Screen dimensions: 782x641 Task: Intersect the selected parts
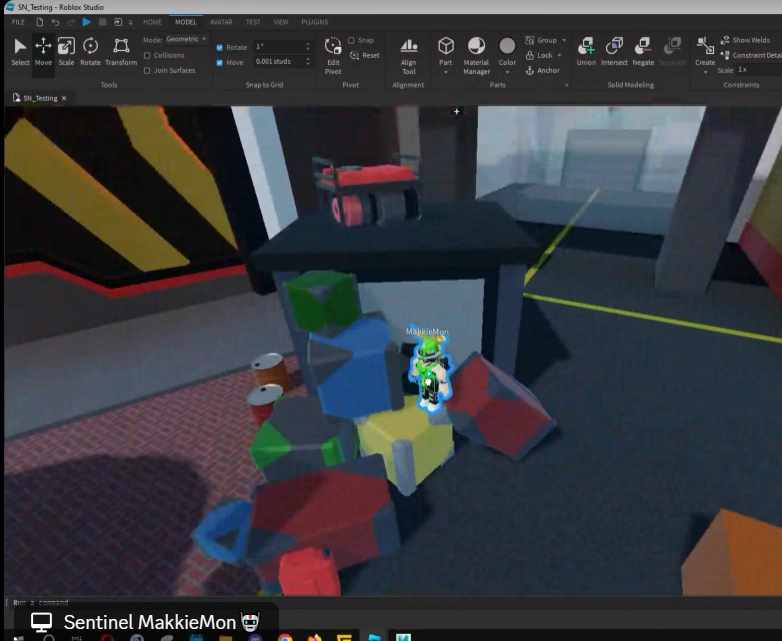tap(614, 52)
